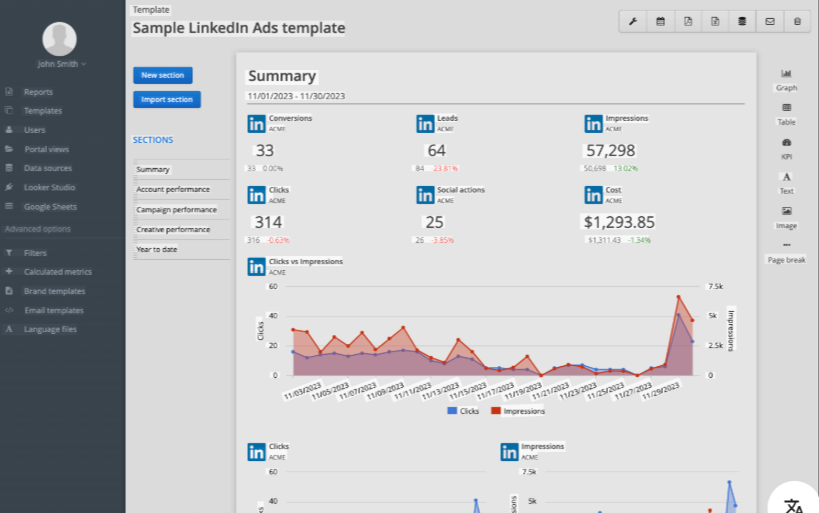Add a Table widget
This screenshot has width=819, height=513.
click(786, 114)
